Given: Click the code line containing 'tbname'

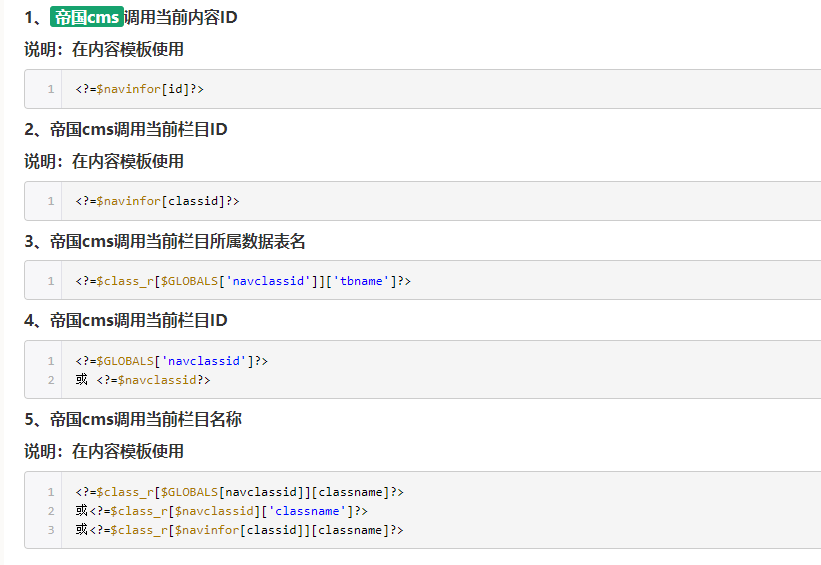Looking at the screenshot, I should pos(243,281).
